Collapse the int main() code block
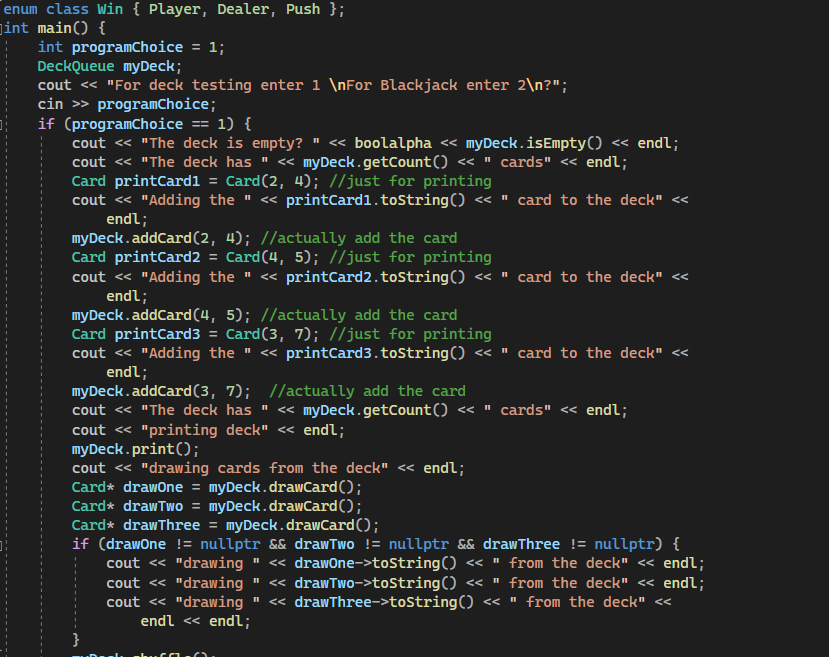The image size is (829, 657). pyautogui.click(x=2, y=28)
